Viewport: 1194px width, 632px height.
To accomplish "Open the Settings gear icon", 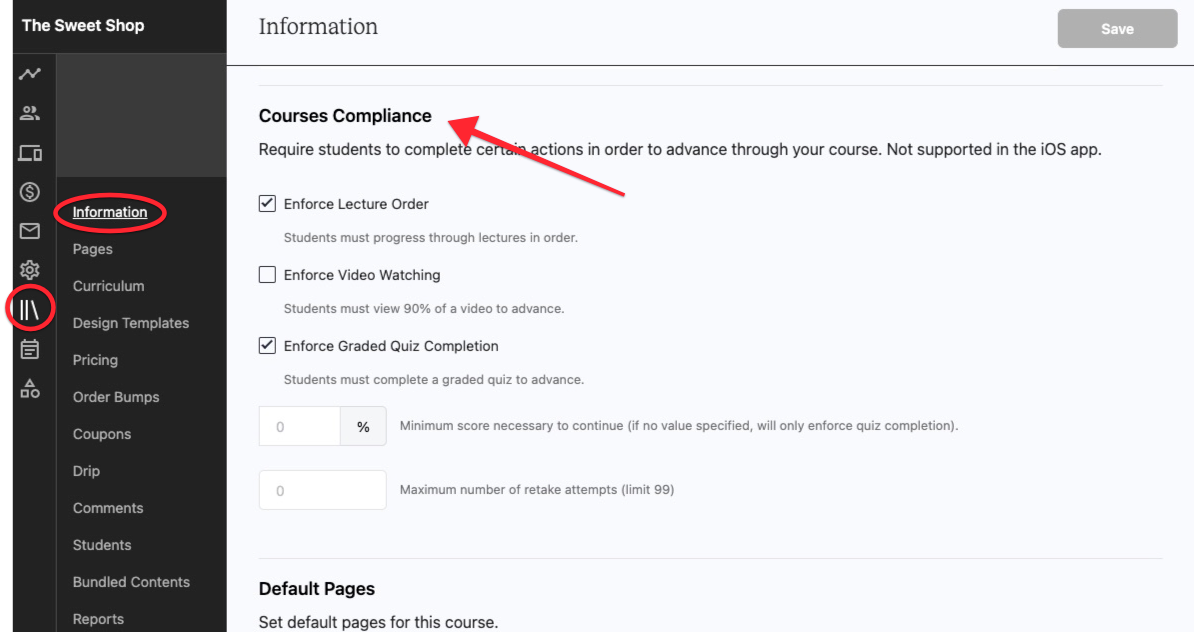I will pos(30,270).
